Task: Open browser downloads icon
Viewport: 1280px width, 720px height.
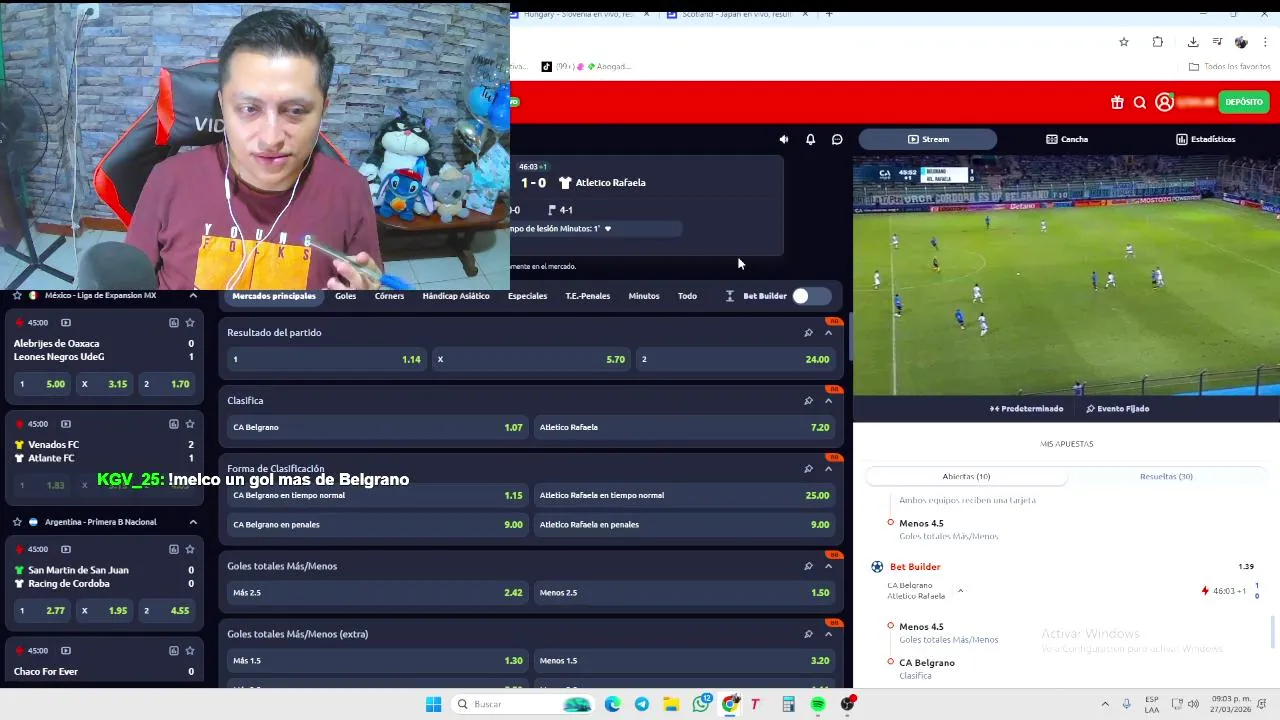Action: coord(1193,42)
